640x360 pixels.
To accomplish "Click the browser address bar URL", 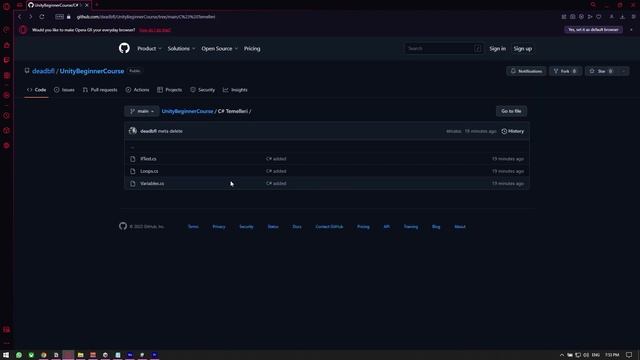I will [x=146, y=17].
